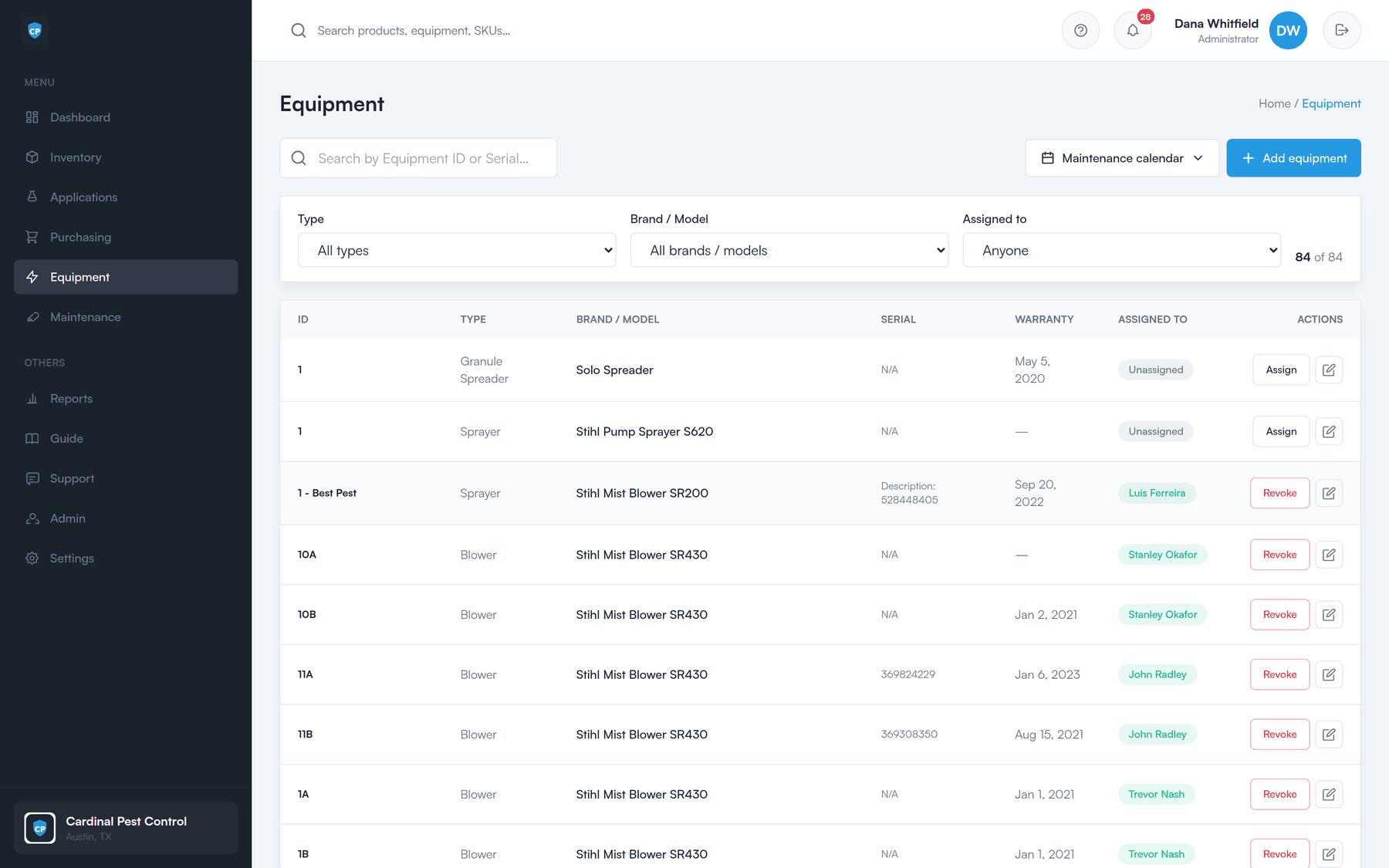
Task: Click the SERIAL column header
Action: [898, 319]
